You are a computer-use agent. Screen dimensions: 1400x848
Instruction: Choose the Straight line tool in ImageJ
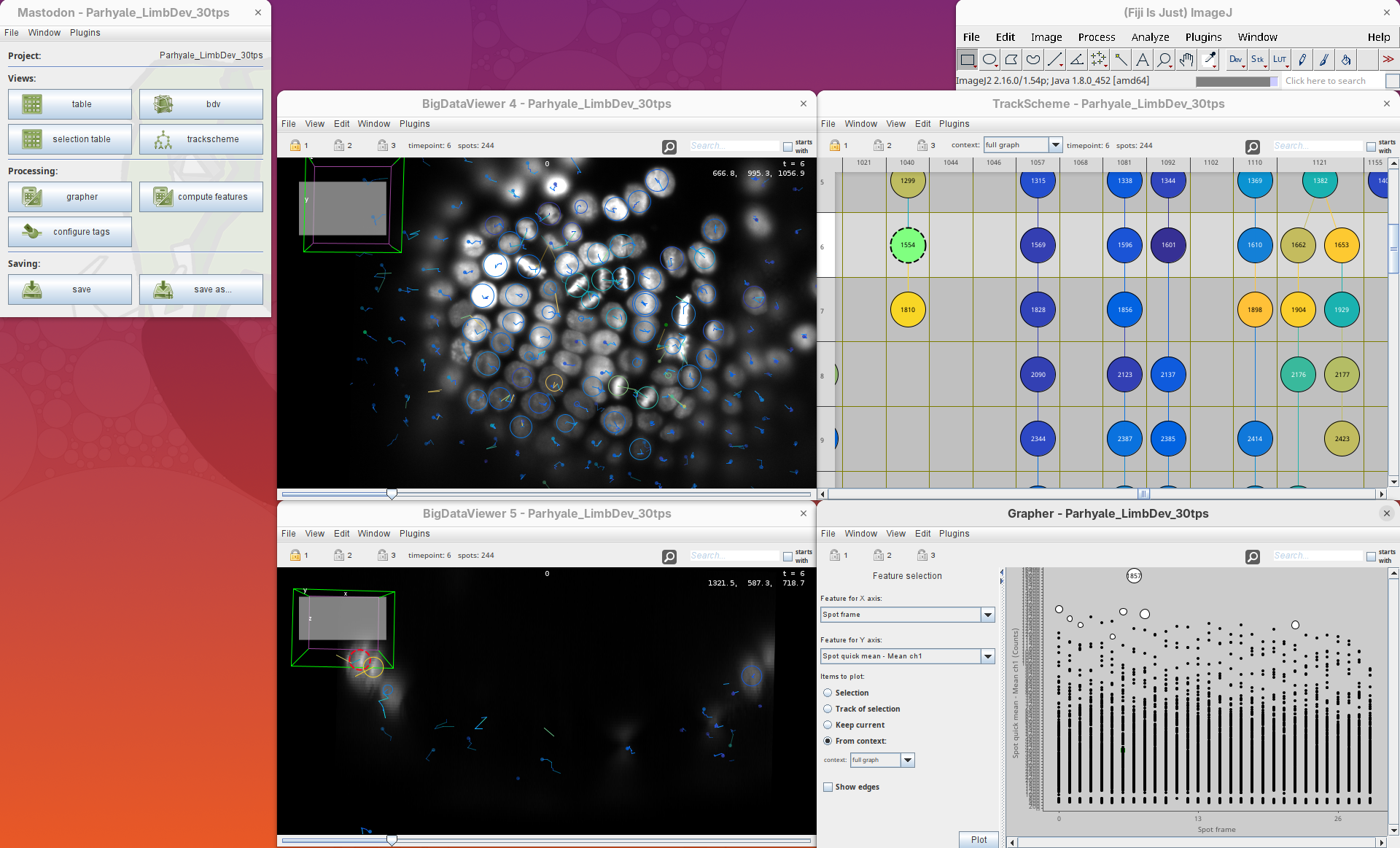coord(1055,60)
